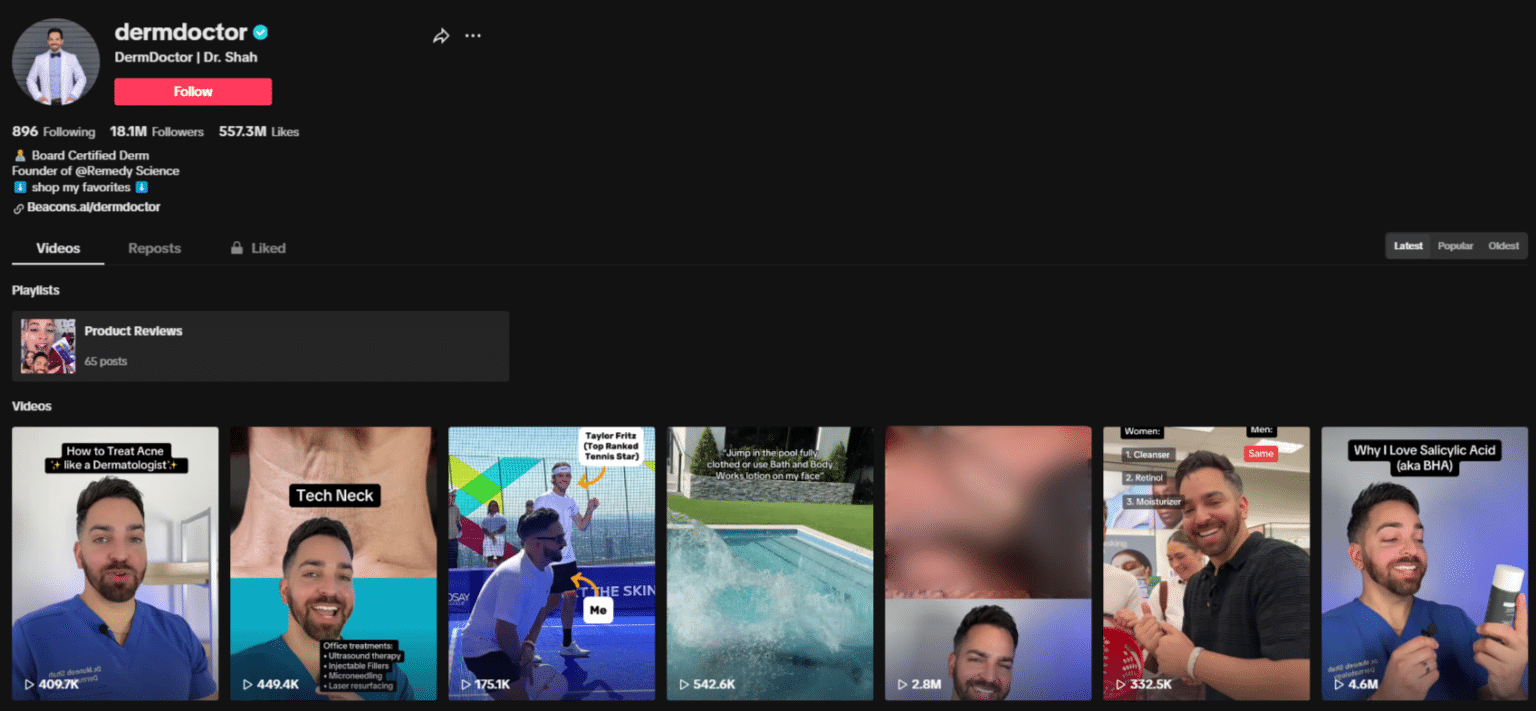Click the lock icon on Liked tab
Screen dimensions: 1536x711
(237, 248)
